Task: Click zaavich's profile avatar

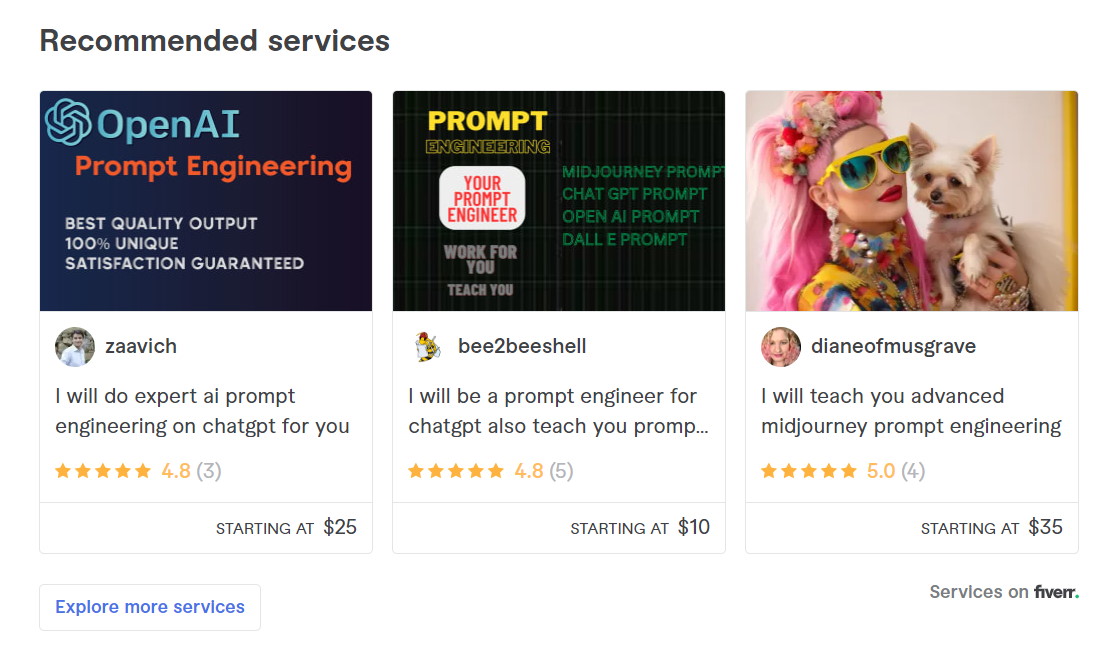Action: tap(75, 347)
